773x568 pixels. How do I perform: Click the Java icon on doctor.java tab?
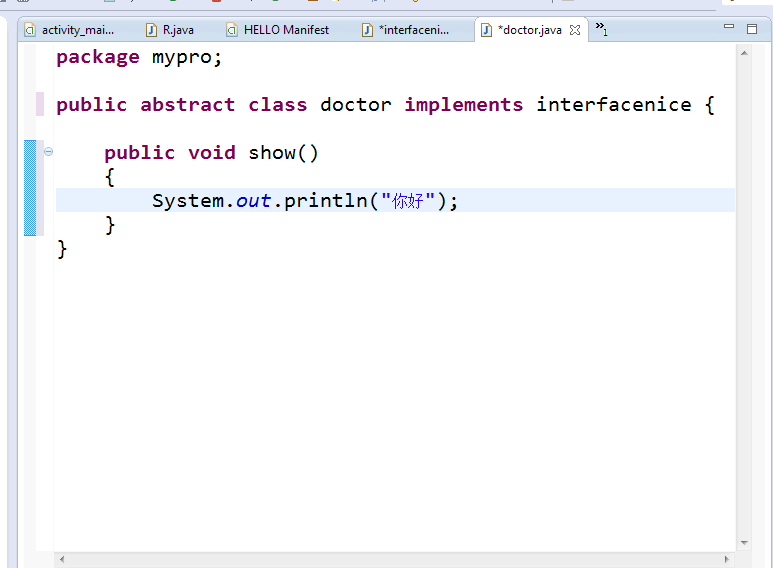486,31
